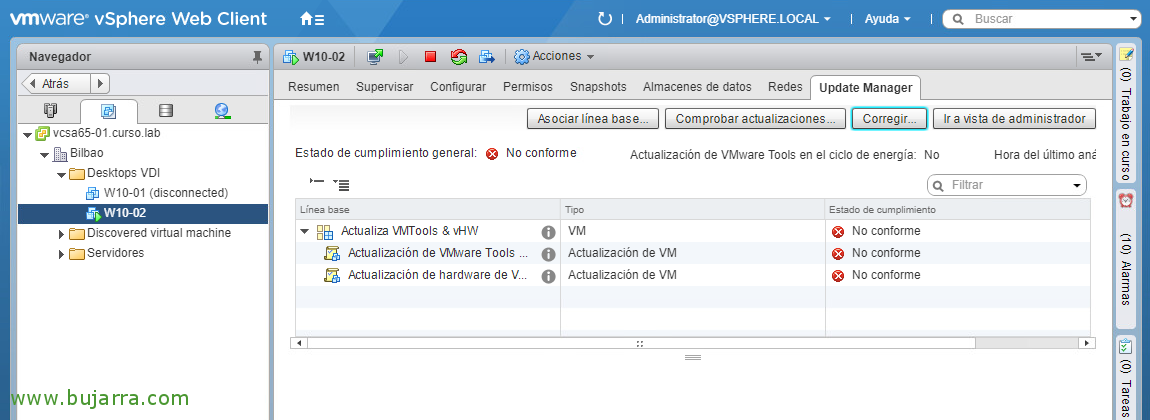Open Hosts and Clusters view icon

[50, 111]
